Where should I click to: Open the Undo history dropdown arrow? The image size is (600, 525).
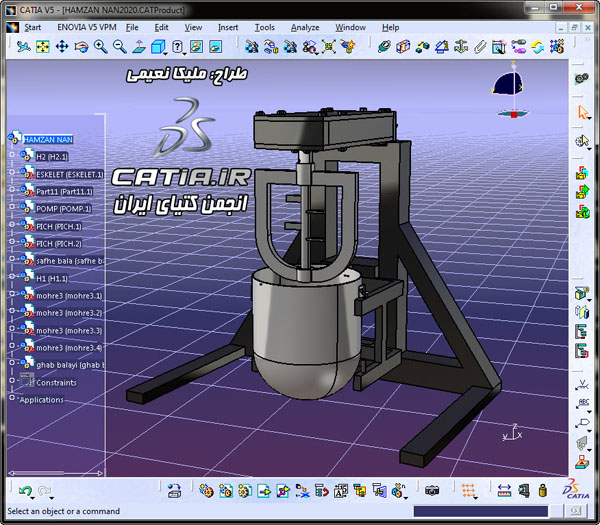(33, 498)
